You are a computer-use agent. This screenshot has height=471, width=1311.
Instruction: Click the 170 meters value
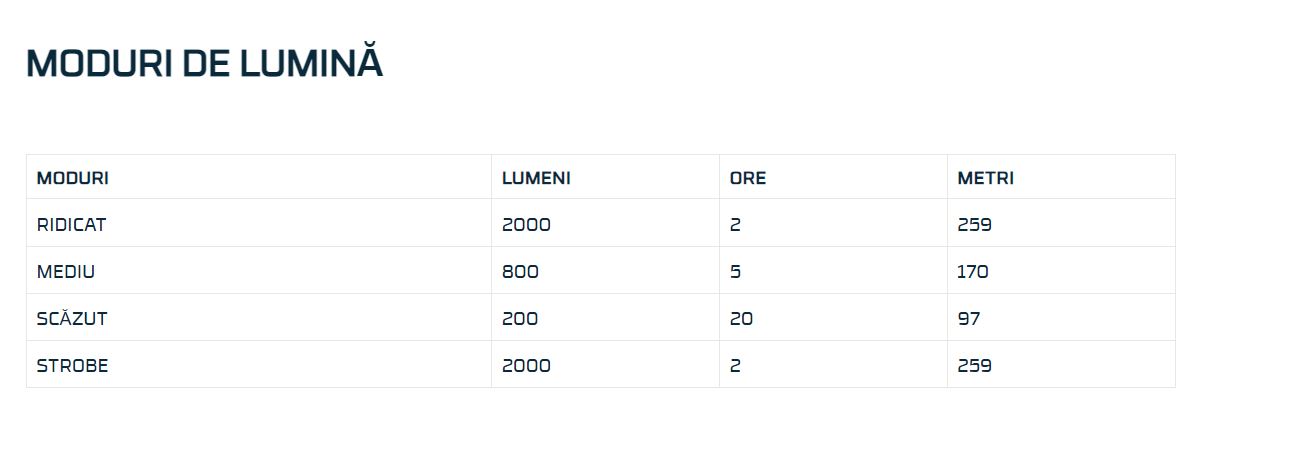point(973,272)
